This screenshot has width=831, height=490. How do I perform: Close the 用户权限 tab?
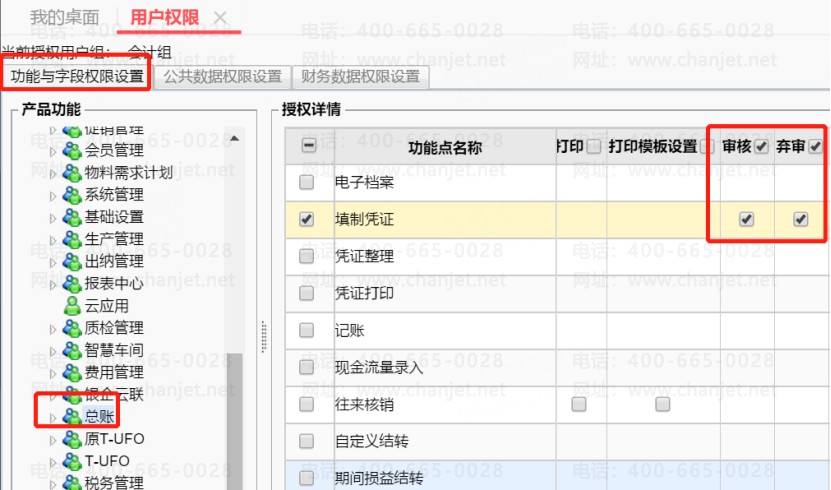220,17
